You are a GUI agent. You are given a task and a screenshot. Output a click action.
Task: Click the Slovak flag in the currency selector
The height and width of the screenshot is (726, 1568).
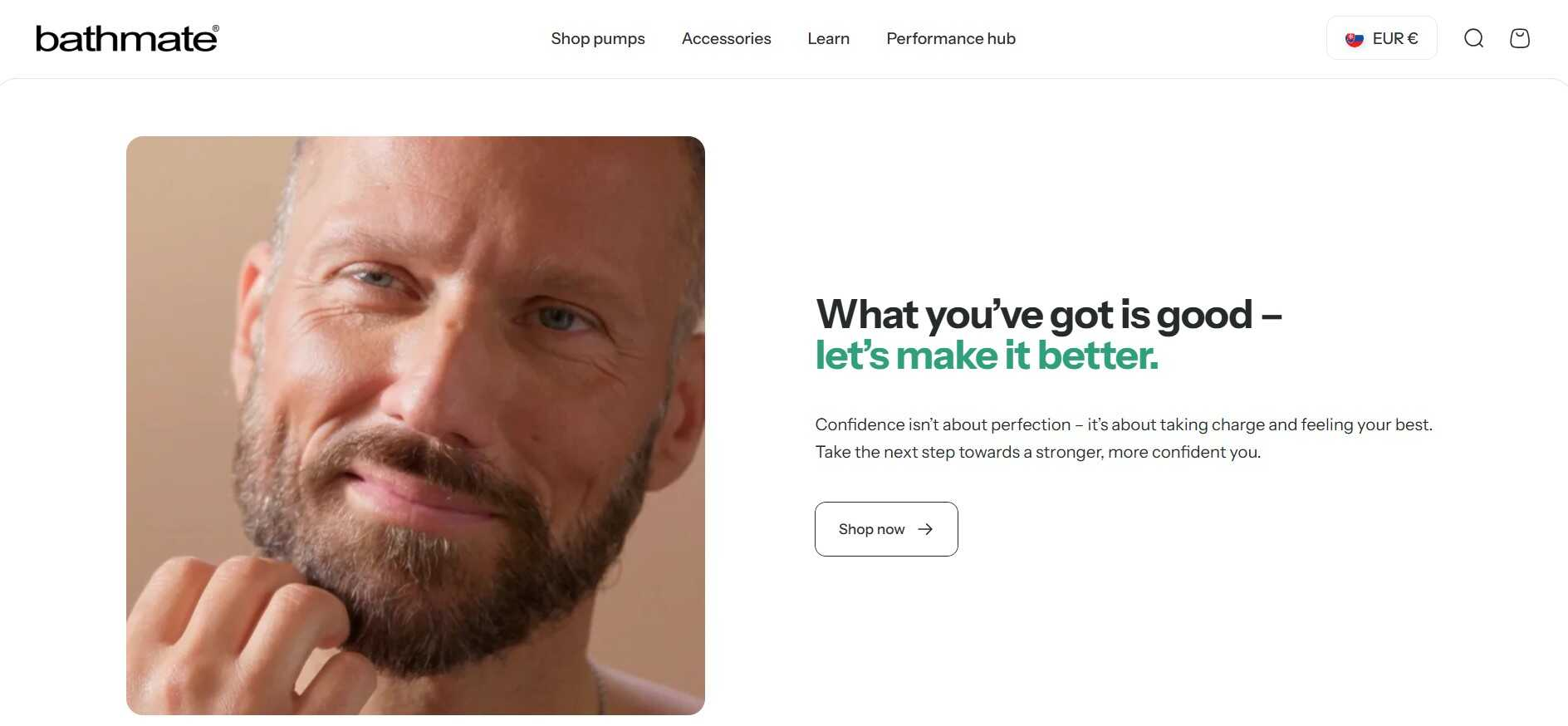1354,38
